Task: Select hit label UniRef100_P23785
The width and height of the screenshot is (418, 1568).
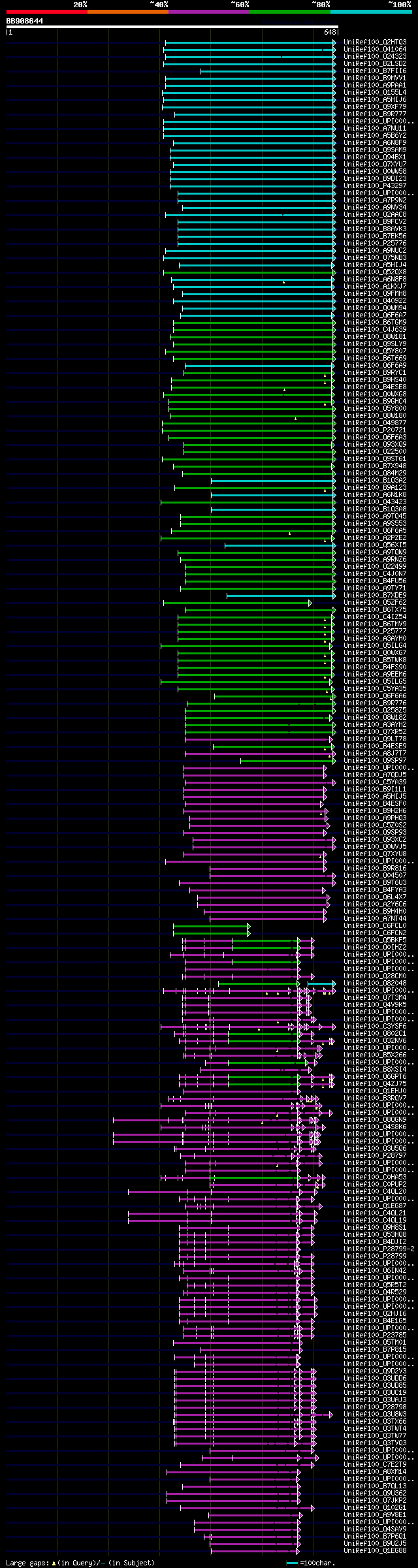Action: (375, 1335)
